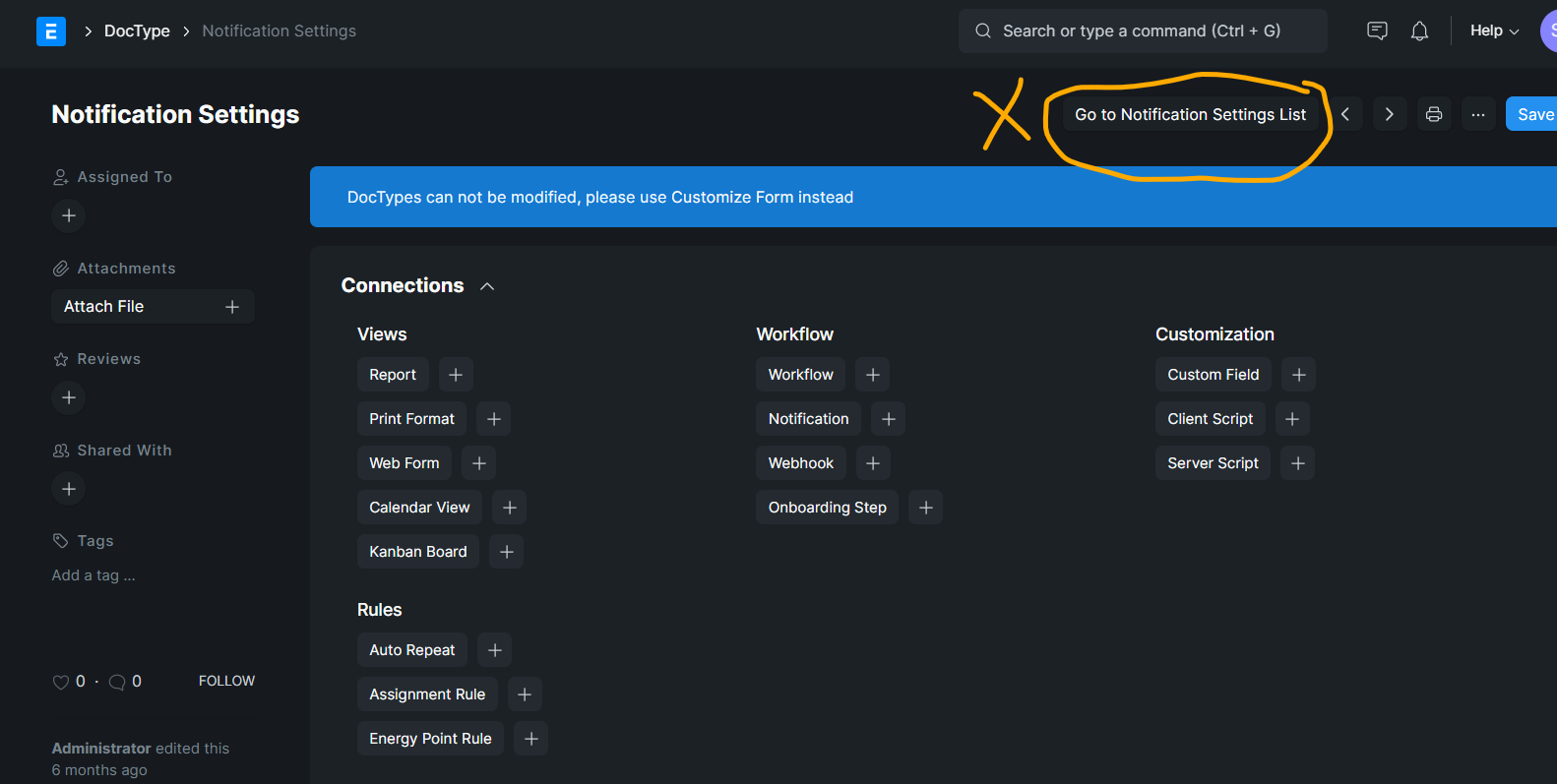Screen dimensions: 1557x784
Task: Add a new Web Form with the plus icon
Action: (x=478, y=462)
